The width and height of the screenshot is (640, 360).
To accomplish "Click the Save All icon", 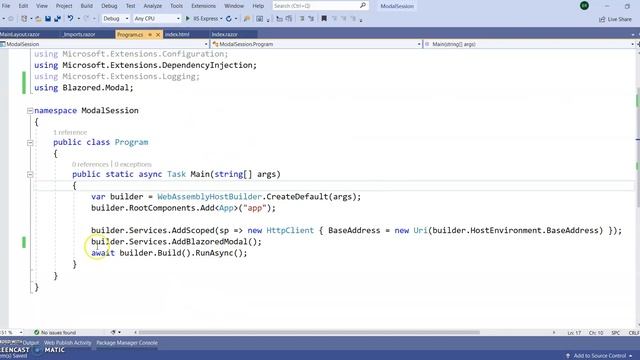I will click(x=58, y=19).
